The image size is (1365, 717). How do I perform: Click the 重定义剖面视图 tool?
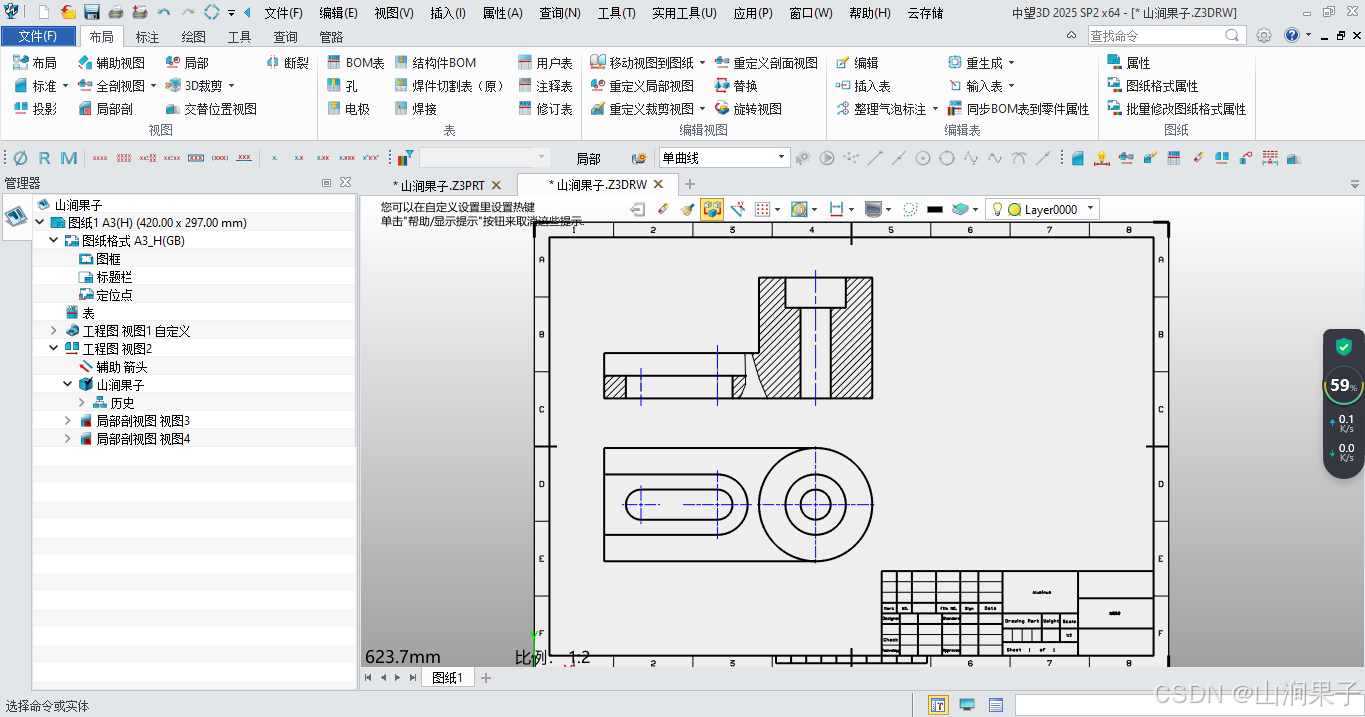coord(766,63)
